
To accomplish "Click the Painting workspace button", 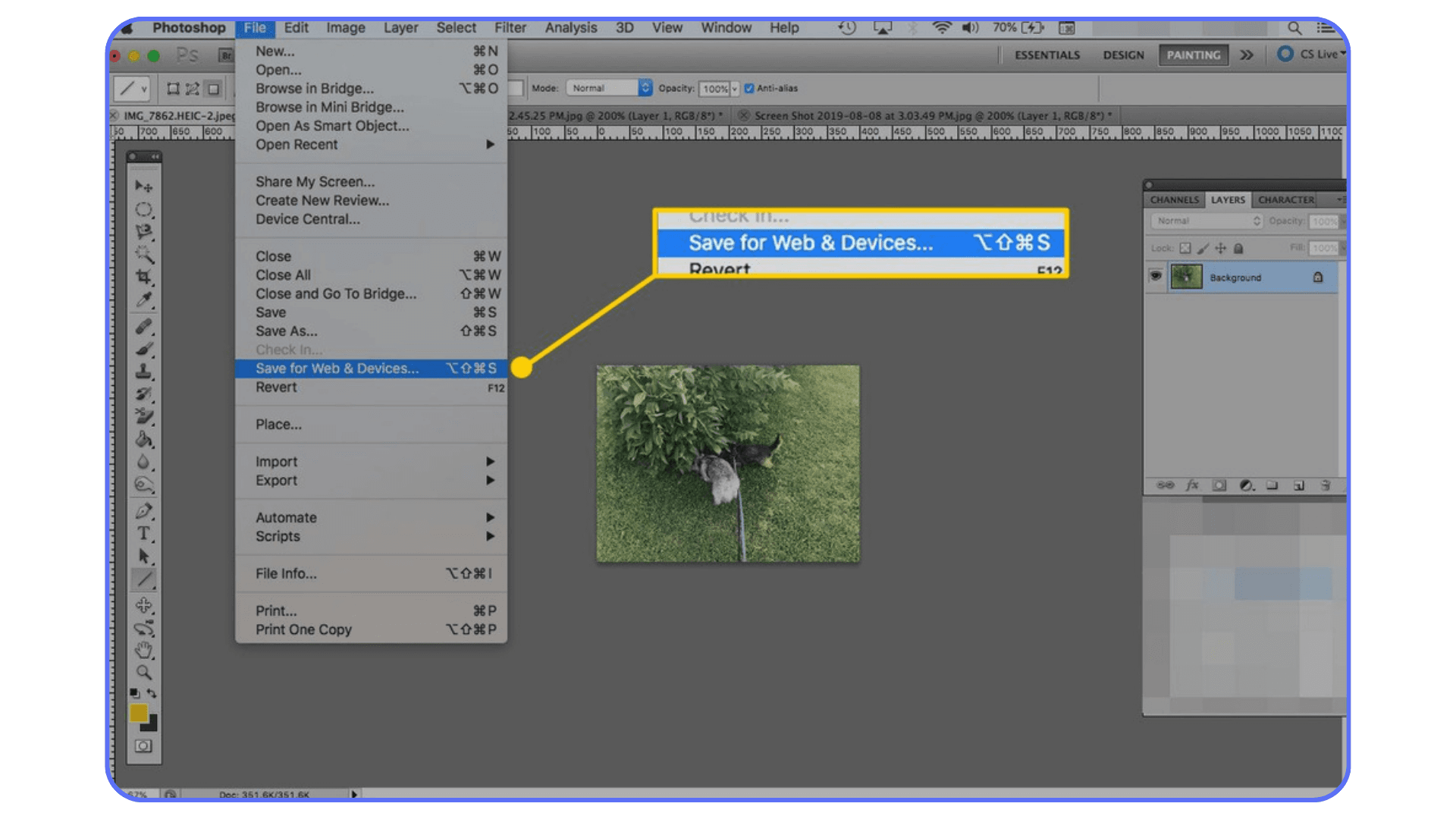I will pos(1193,55).
